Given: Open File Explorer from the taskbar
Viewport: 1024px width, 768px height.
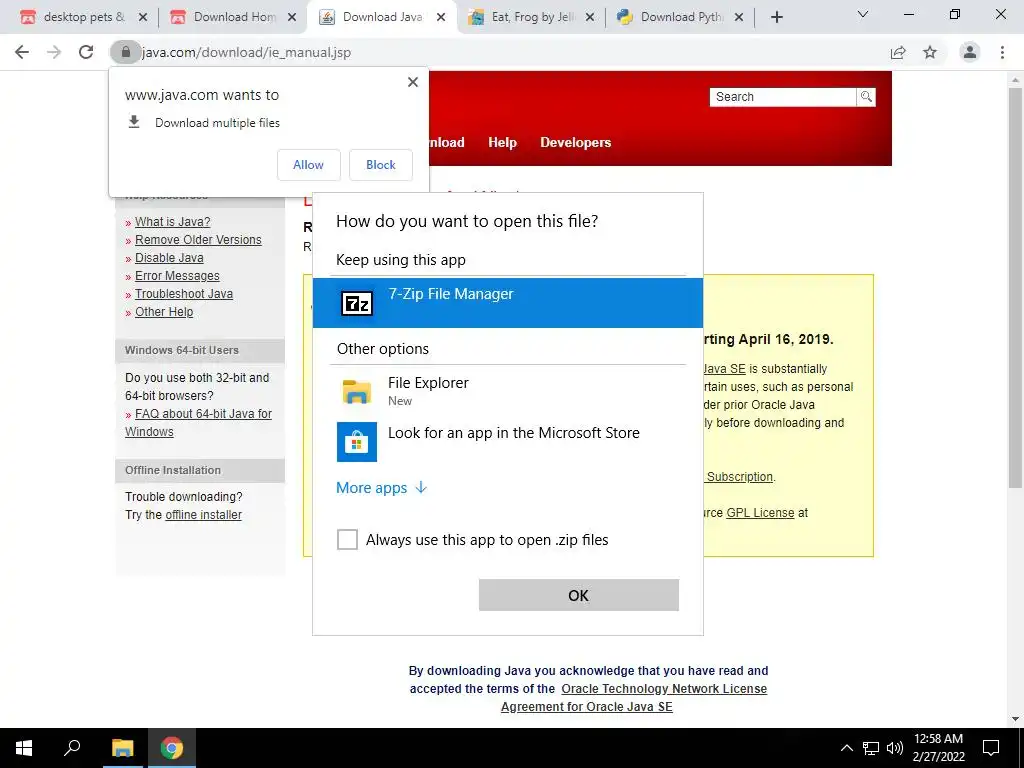Looking at the screenshot, I should [x=122, y=748].
